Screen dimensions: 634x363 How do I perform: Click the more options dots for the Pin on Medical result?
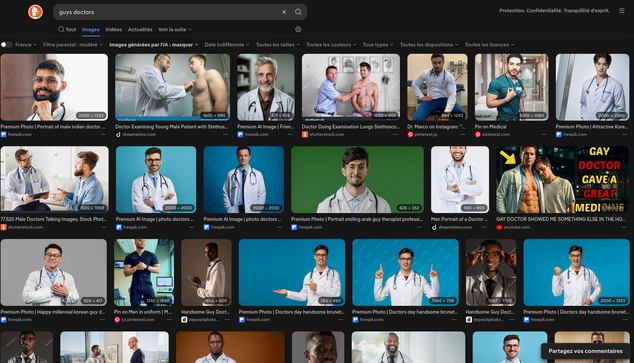tap(544, 134)
